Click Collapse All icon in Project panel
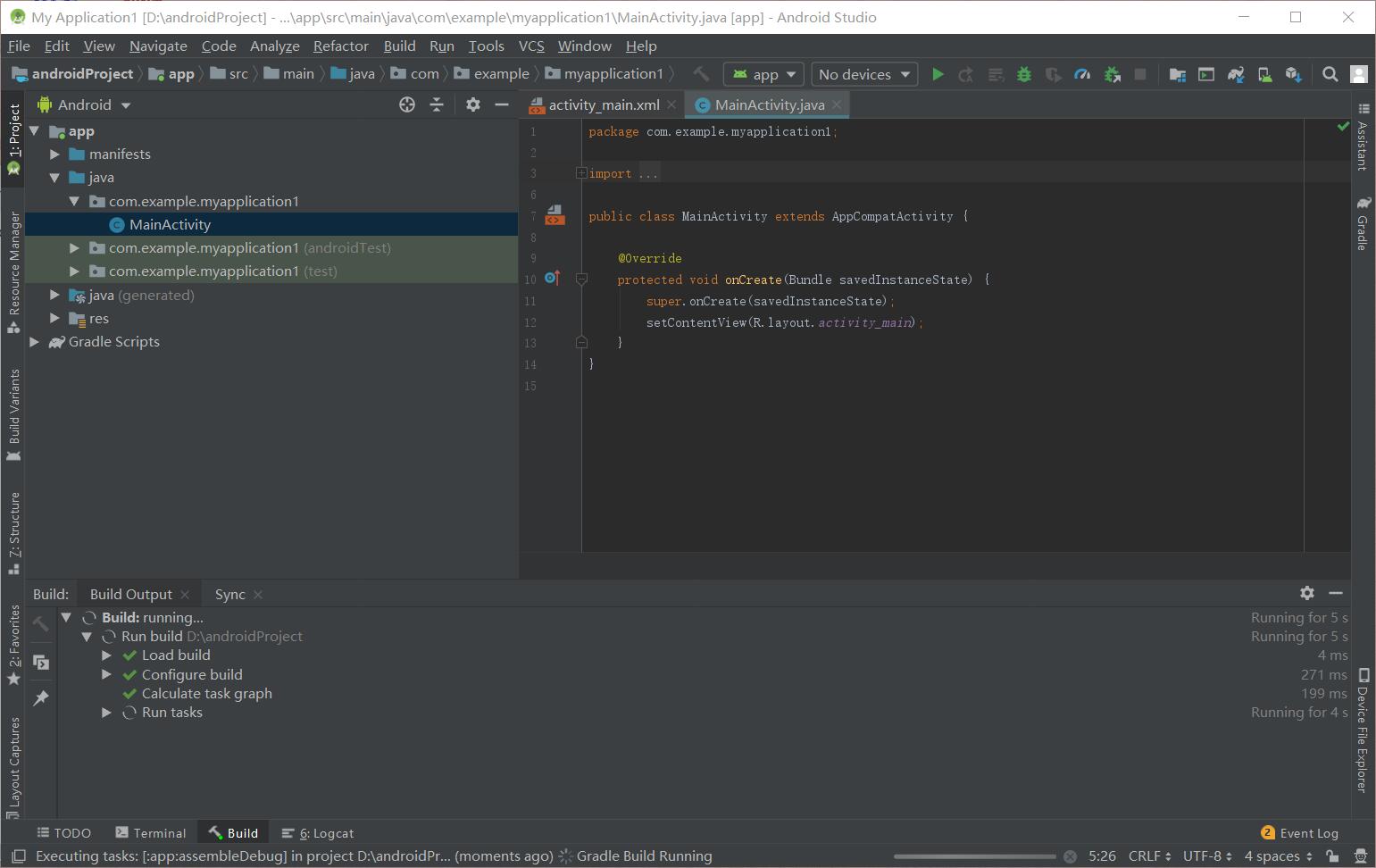 click(437, 104)
